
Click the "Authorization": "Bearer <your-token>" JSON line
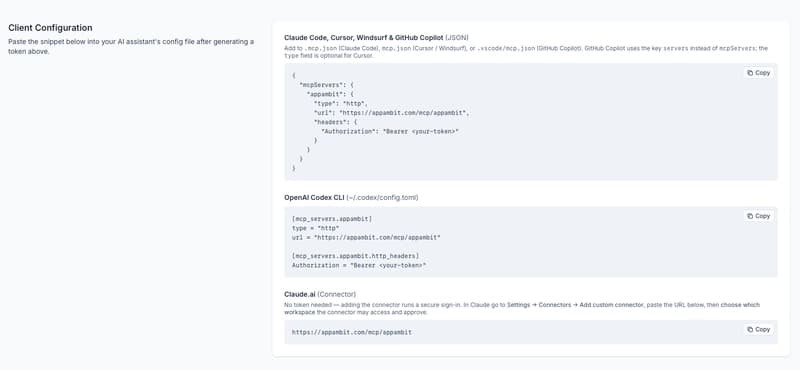[390, 131]
